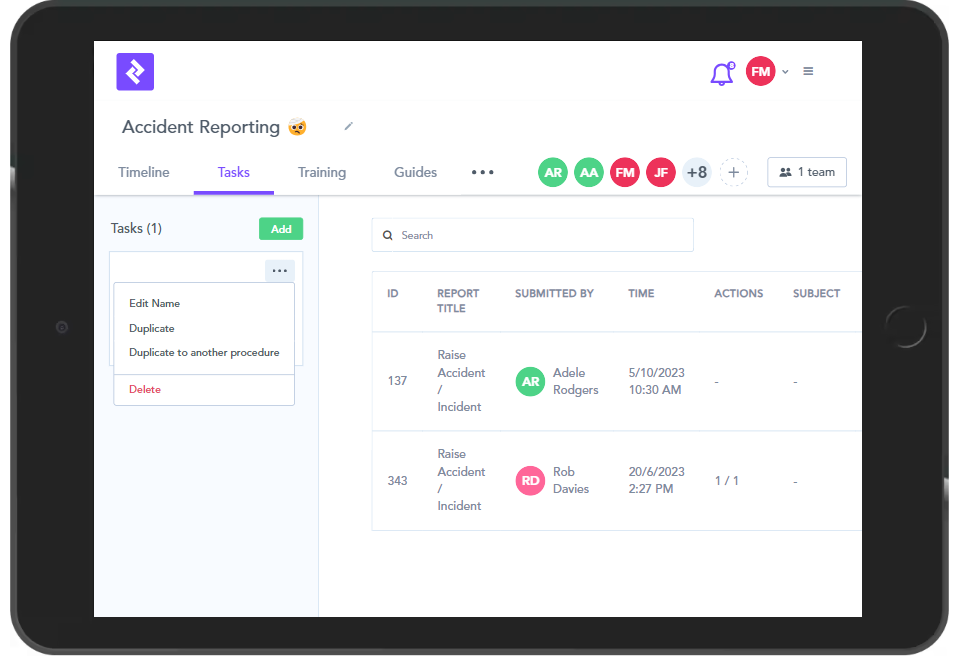Show more tabs via the ellipsis
Screen dimensions: 959x656
click(x=483, y=172)
